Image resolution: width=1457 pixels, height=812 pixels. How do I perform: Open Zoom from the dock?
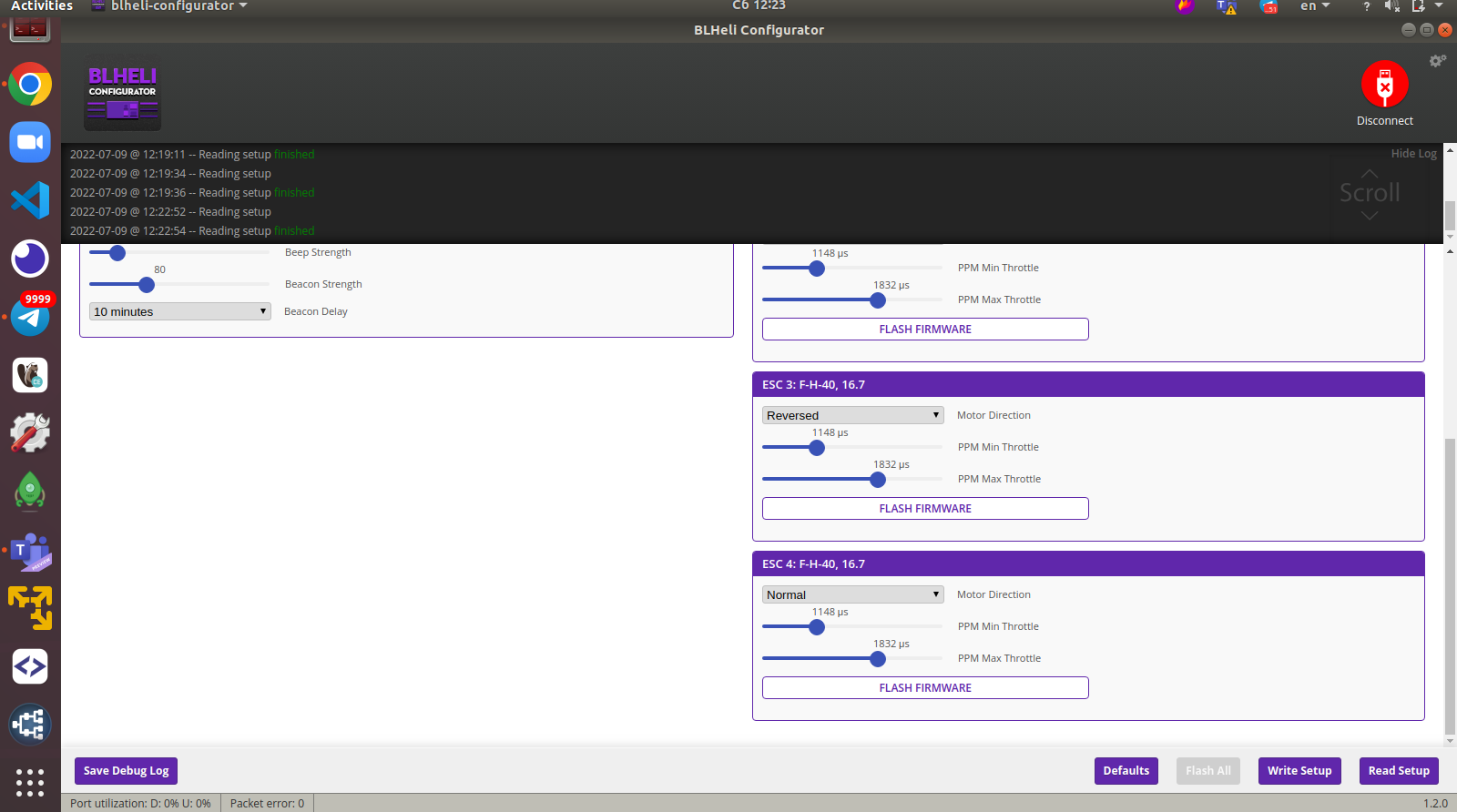(30, 142)
